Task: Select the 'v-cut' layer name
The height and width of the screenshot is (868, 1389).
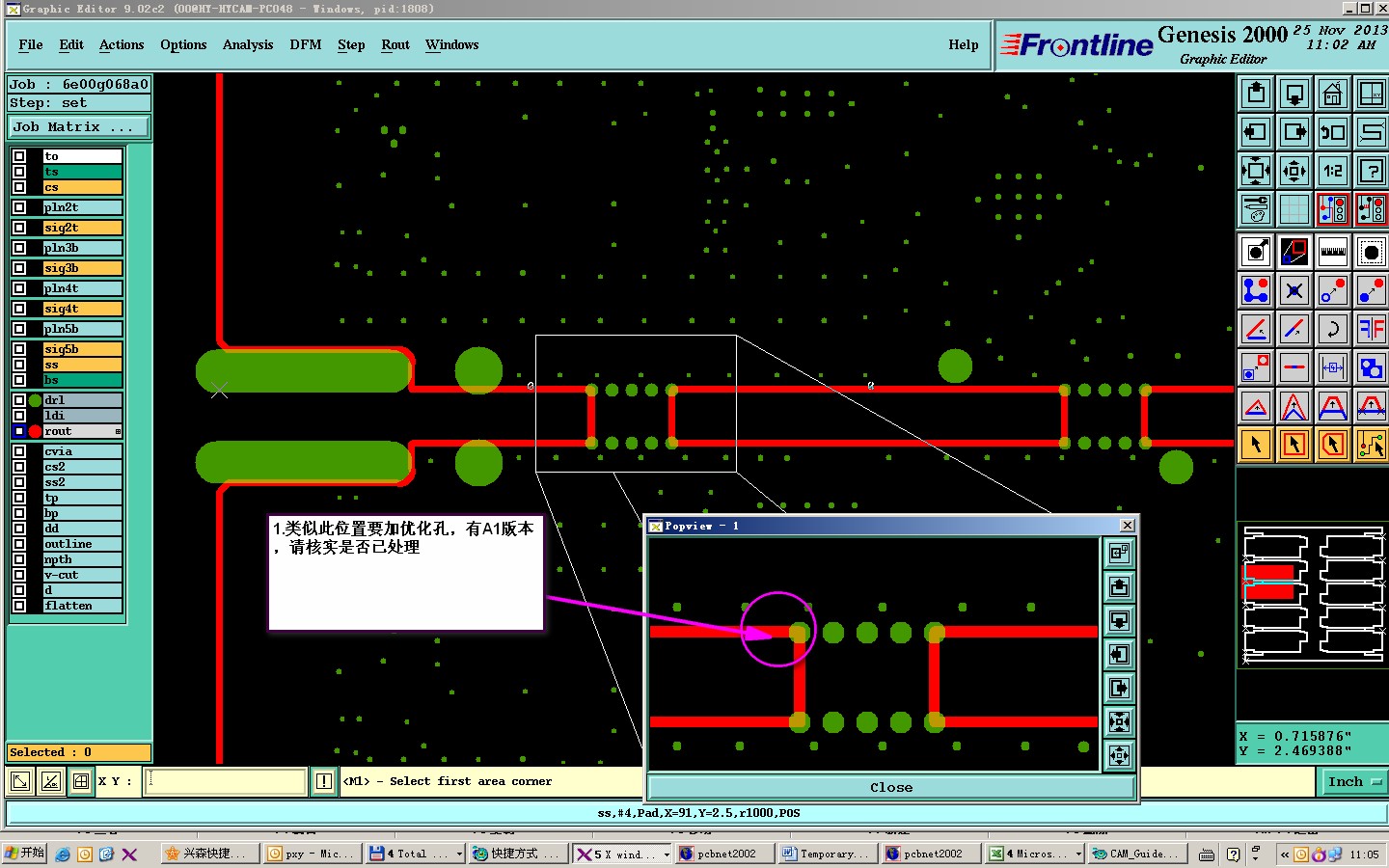Action: tap(82, 575)
